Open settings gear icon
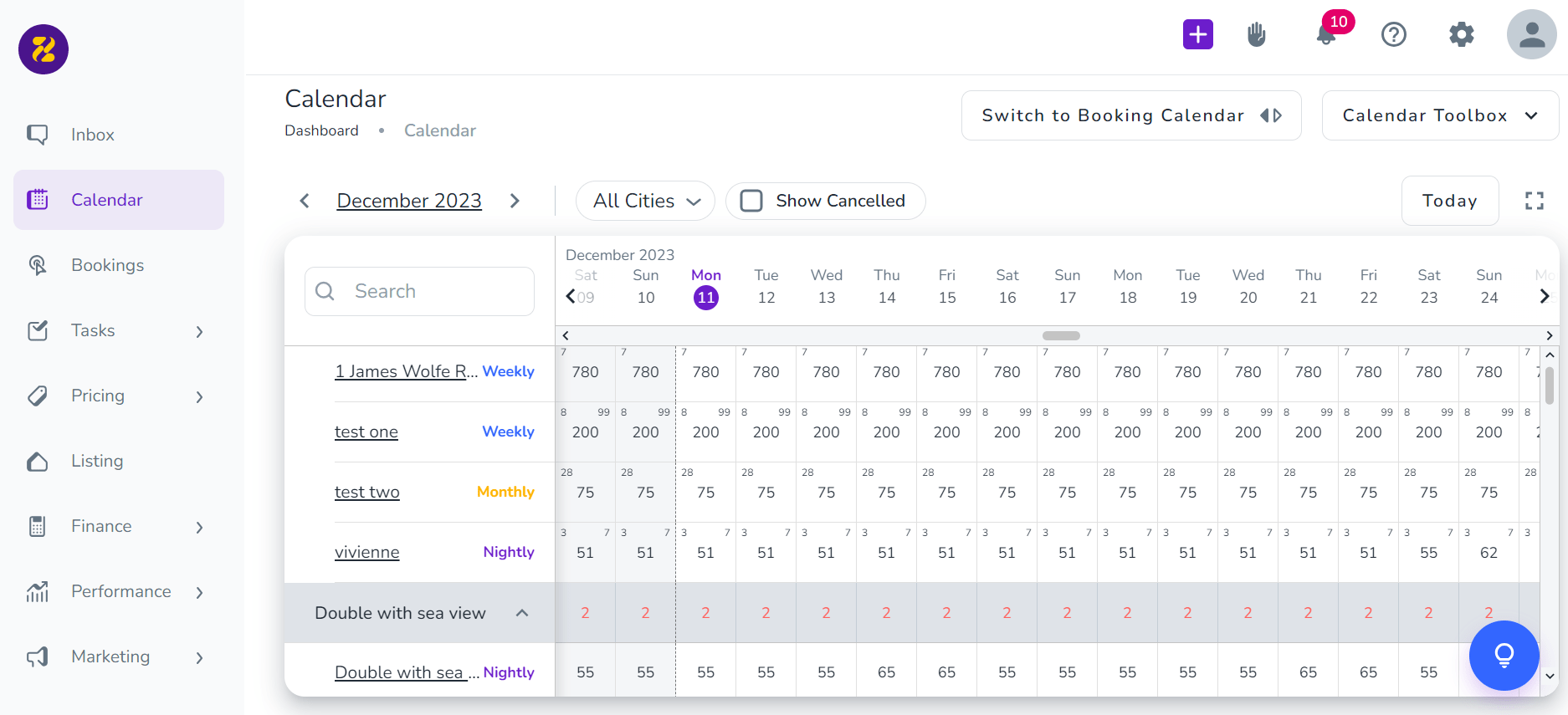This screenshot has height=715, width=1568. [1462, 34]
